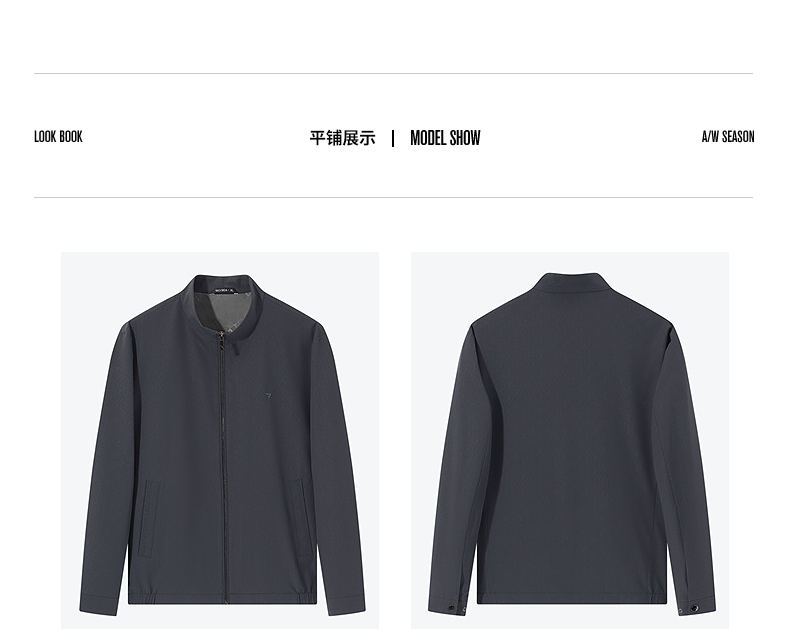Click the collar brand label tag

coord(224,290)
